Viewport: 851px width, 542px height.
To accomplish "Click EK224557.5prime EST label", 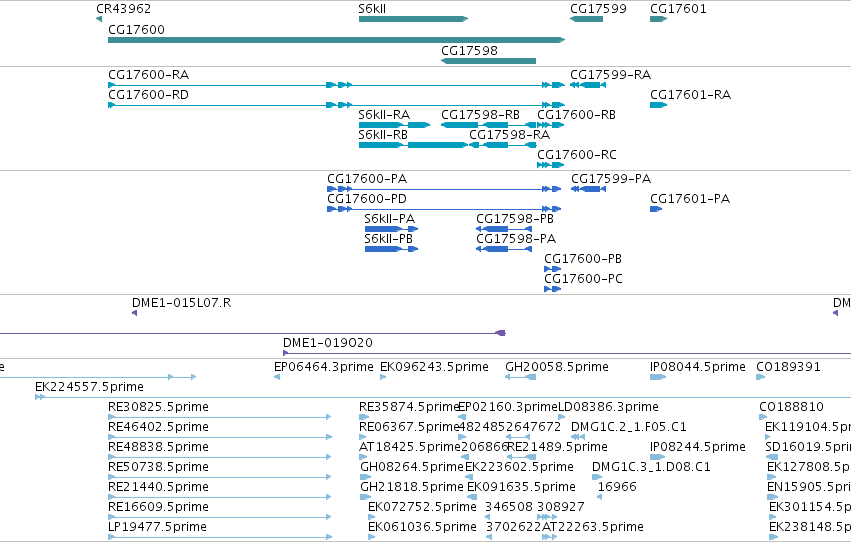I will [90, 387].
